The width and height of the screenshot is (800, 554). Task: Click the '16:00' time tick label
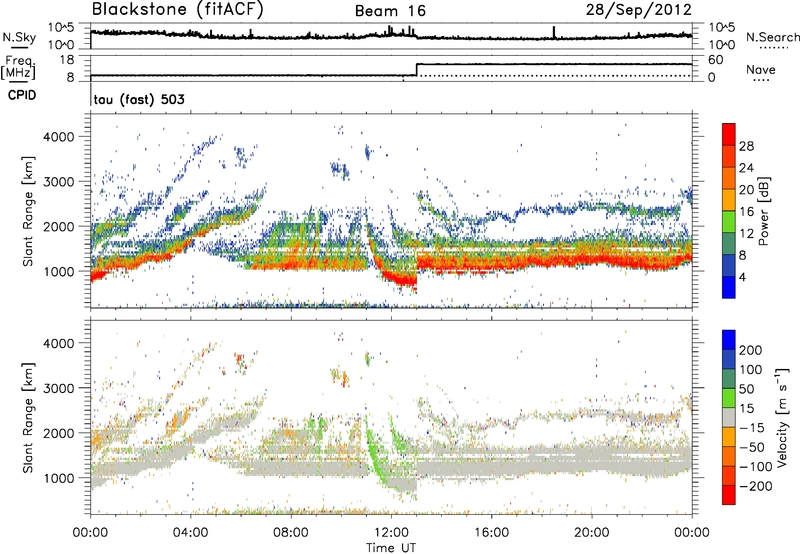click(491, 533)
